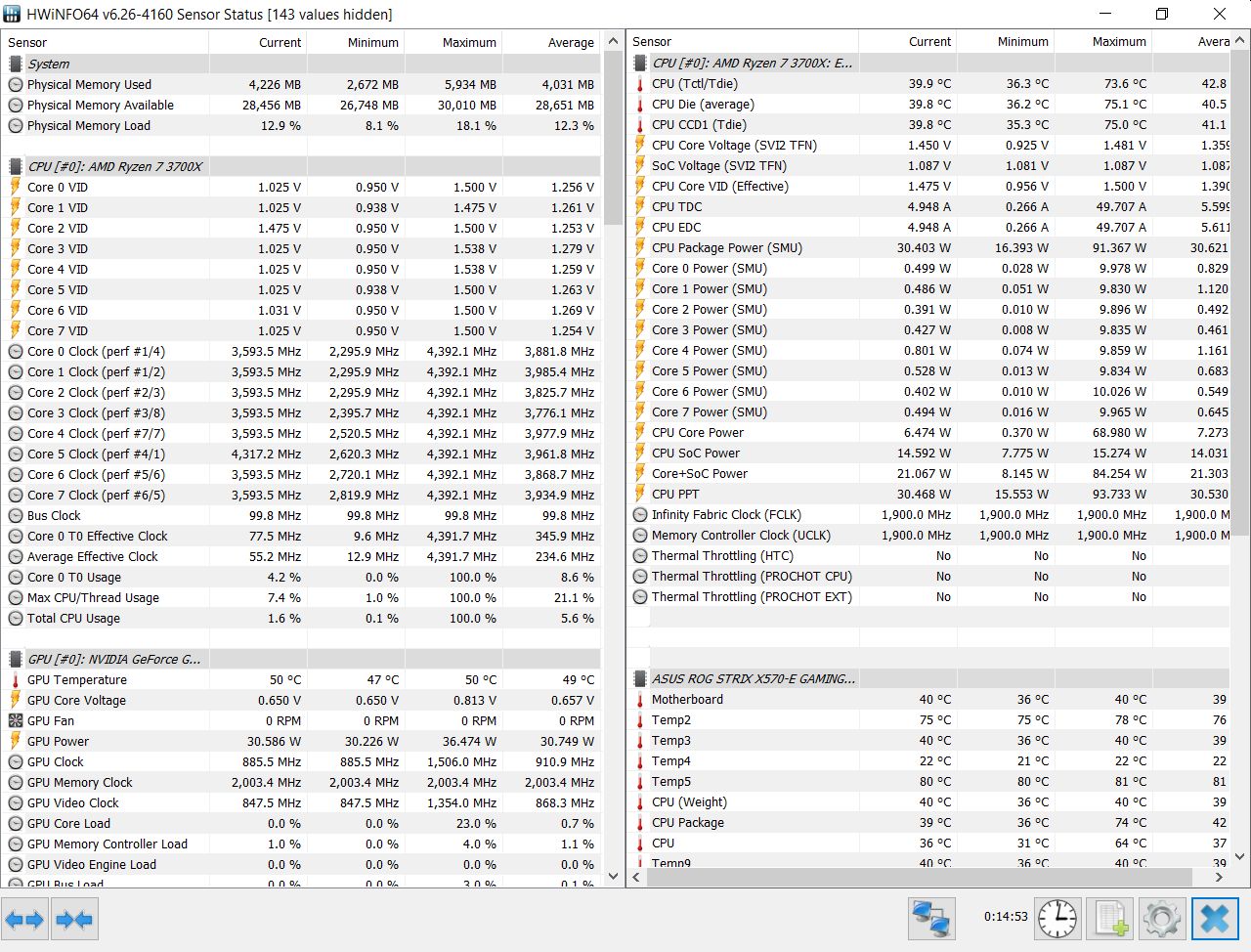
Task: Click the left panel scroll down arrow
Action: [613, 877]
